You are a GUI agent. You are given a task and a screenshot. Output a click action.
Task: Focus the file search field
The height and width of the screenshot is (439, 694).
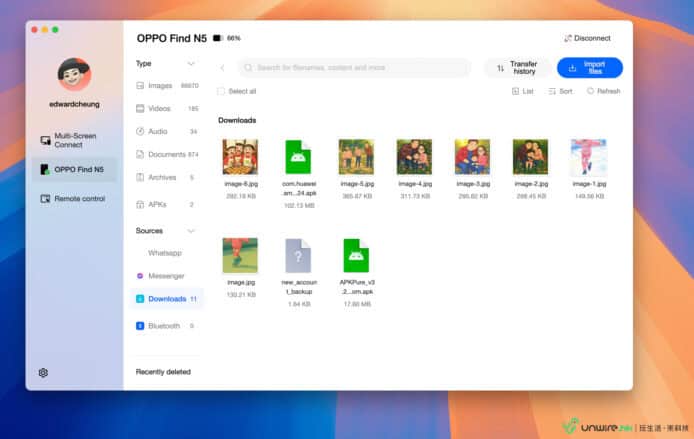click(355, 68)
